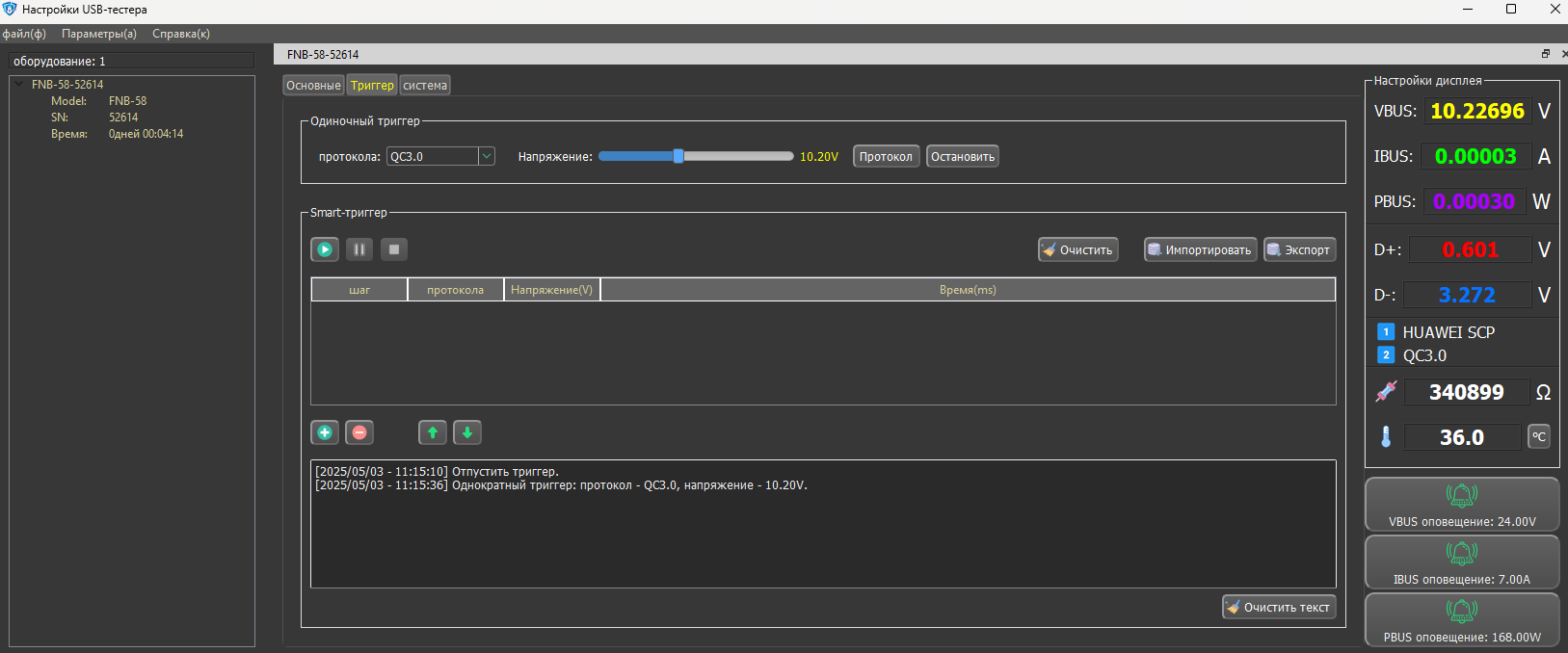Click the протокола column header

click(x=456, y=290)
